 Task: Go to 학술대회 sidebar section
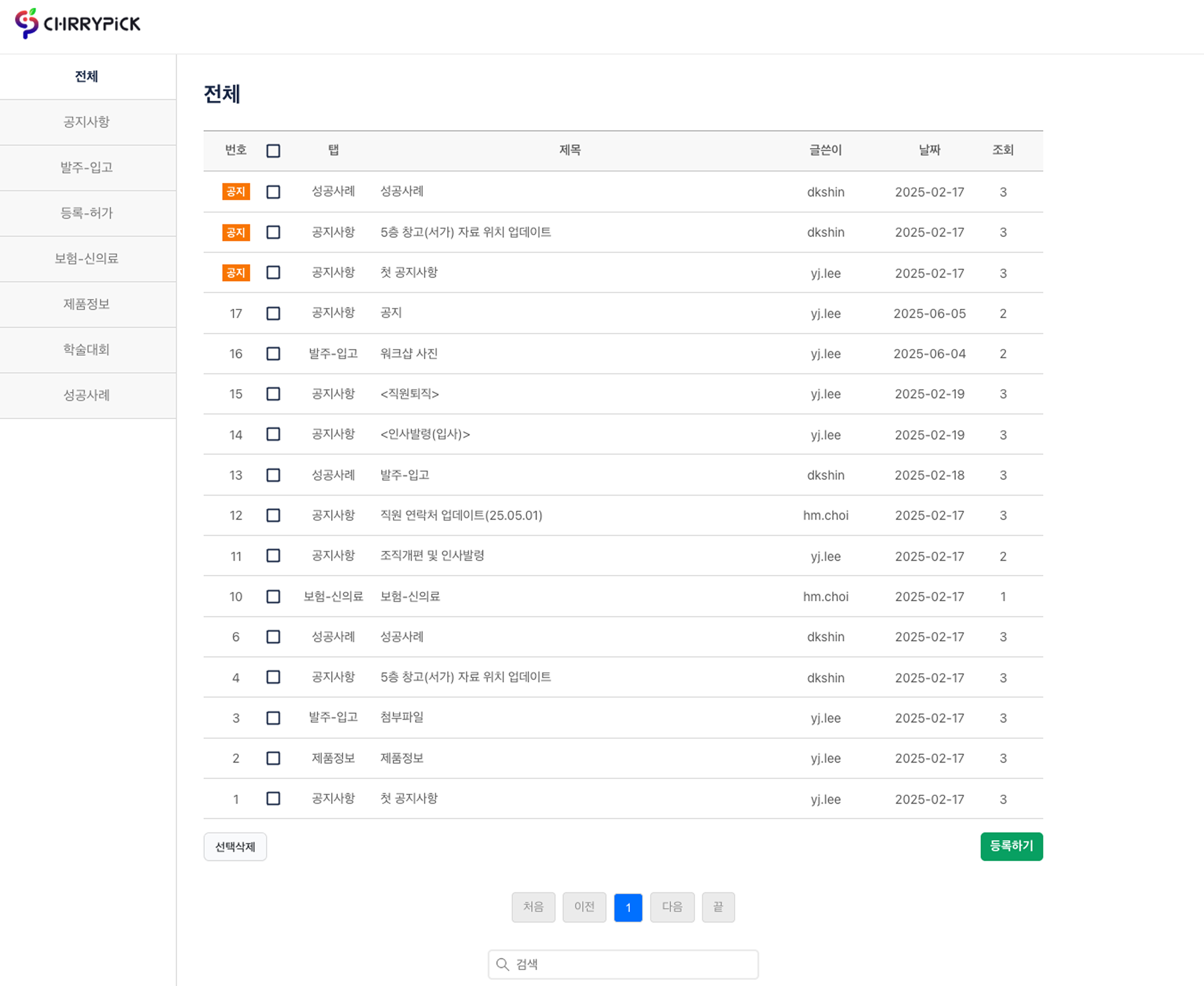point(87,350)
